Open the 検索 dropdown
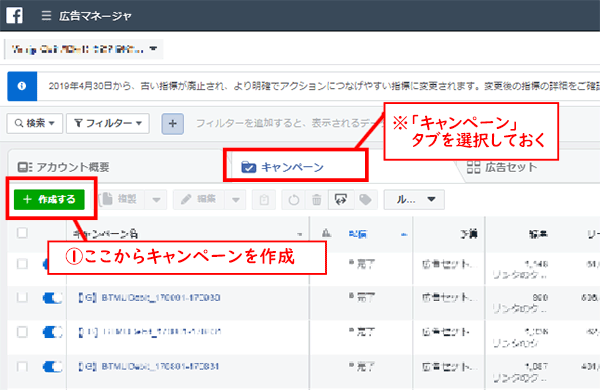The image size is (600, 390). point(35,123)
